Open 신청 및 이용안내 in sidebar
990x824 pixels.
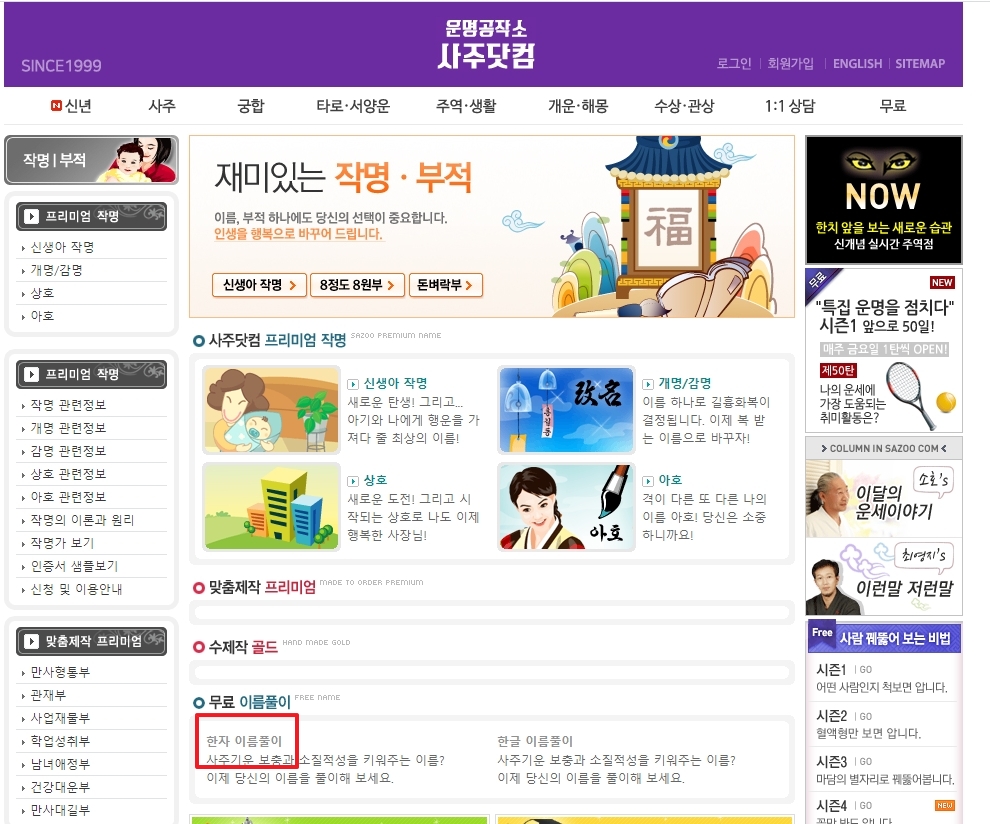[76, 589]
